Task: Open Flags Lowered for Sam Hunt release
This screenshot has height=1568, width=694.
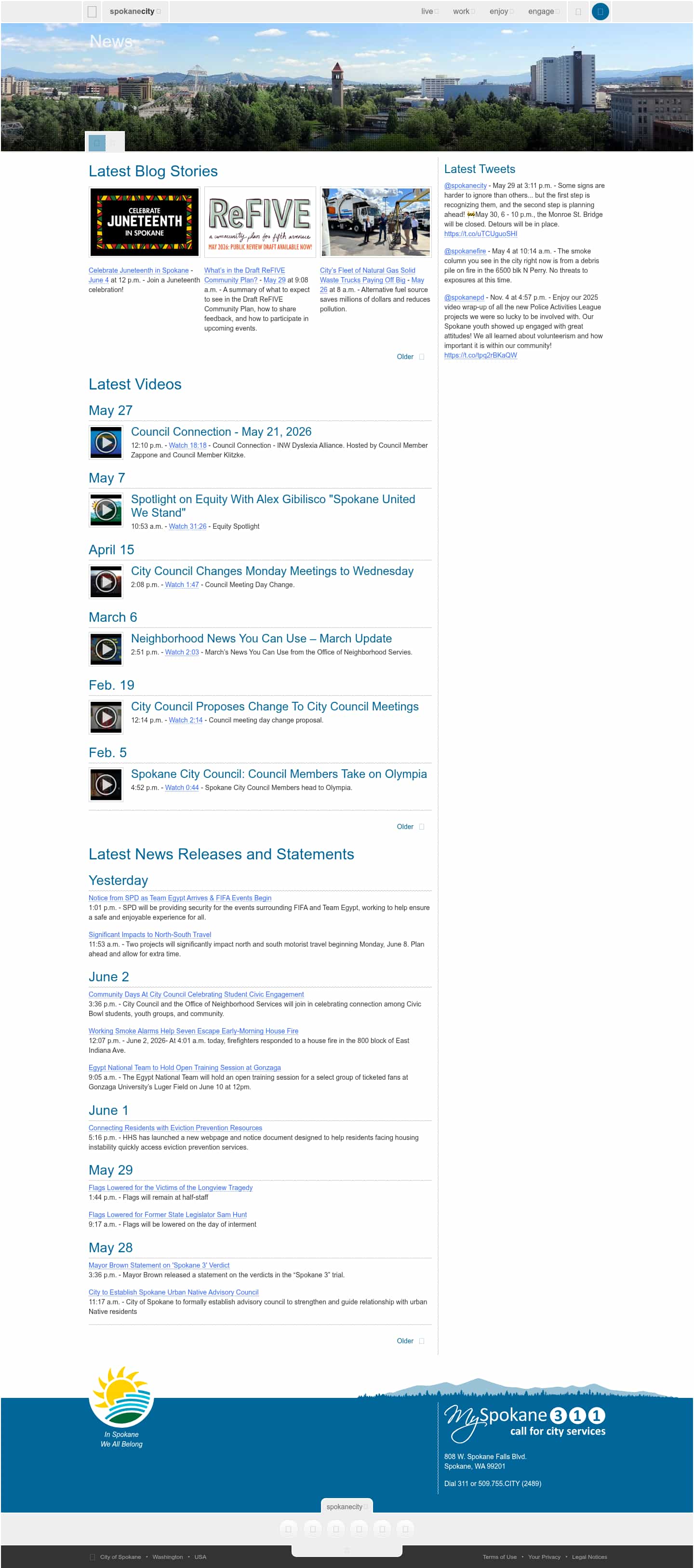Action: [167, 1214]
